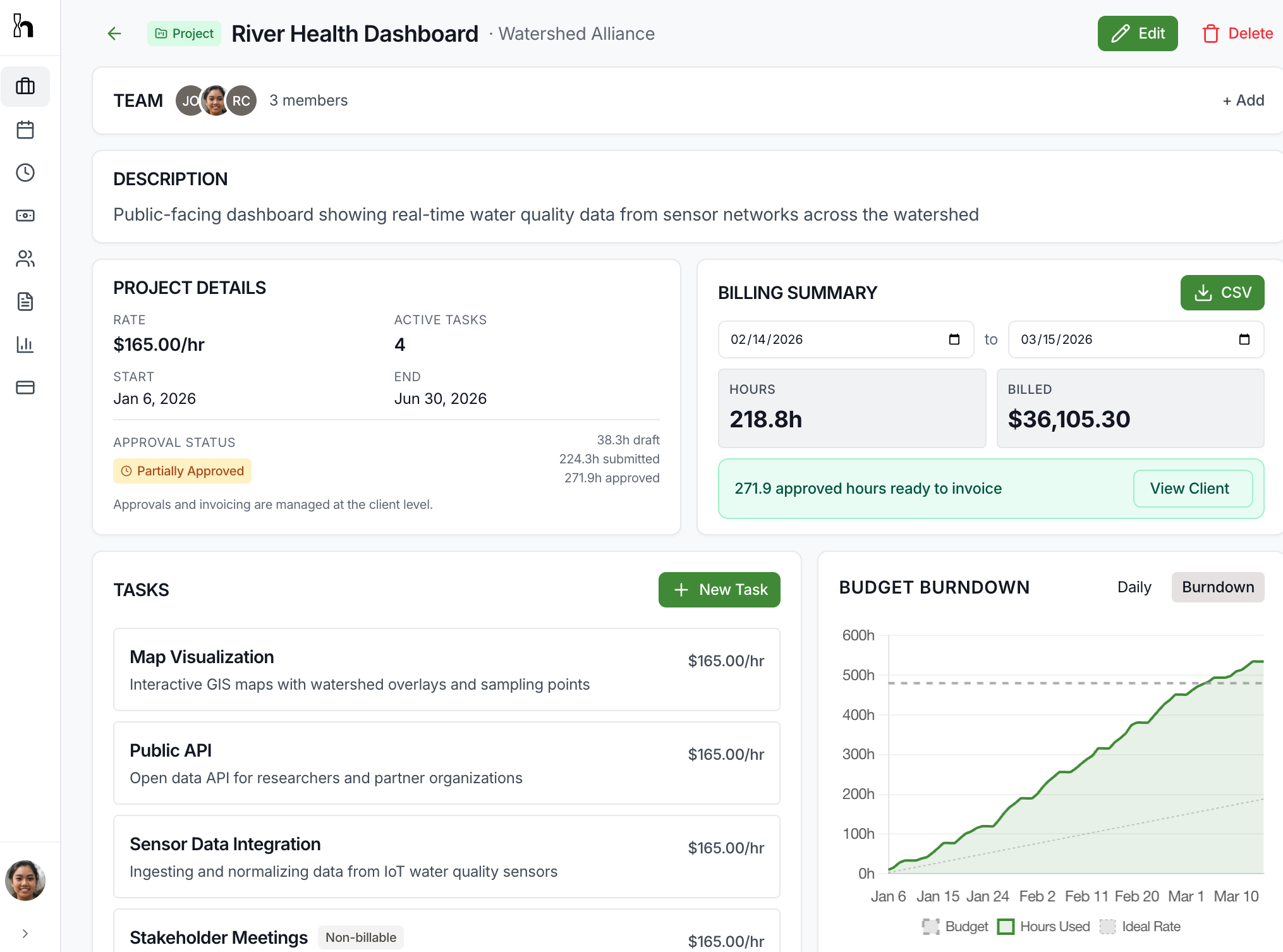Expand the sidebar with the chevron arrow
Image resolution: width=1283 pixels, height=952 pixels.
(25, 932)
